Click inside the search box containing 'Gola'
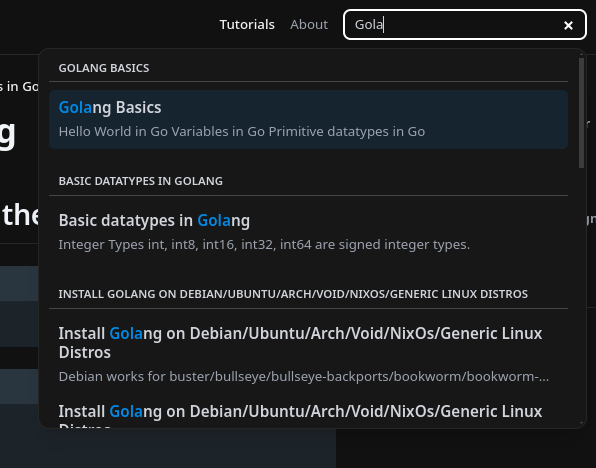 [x=464, y=25]
